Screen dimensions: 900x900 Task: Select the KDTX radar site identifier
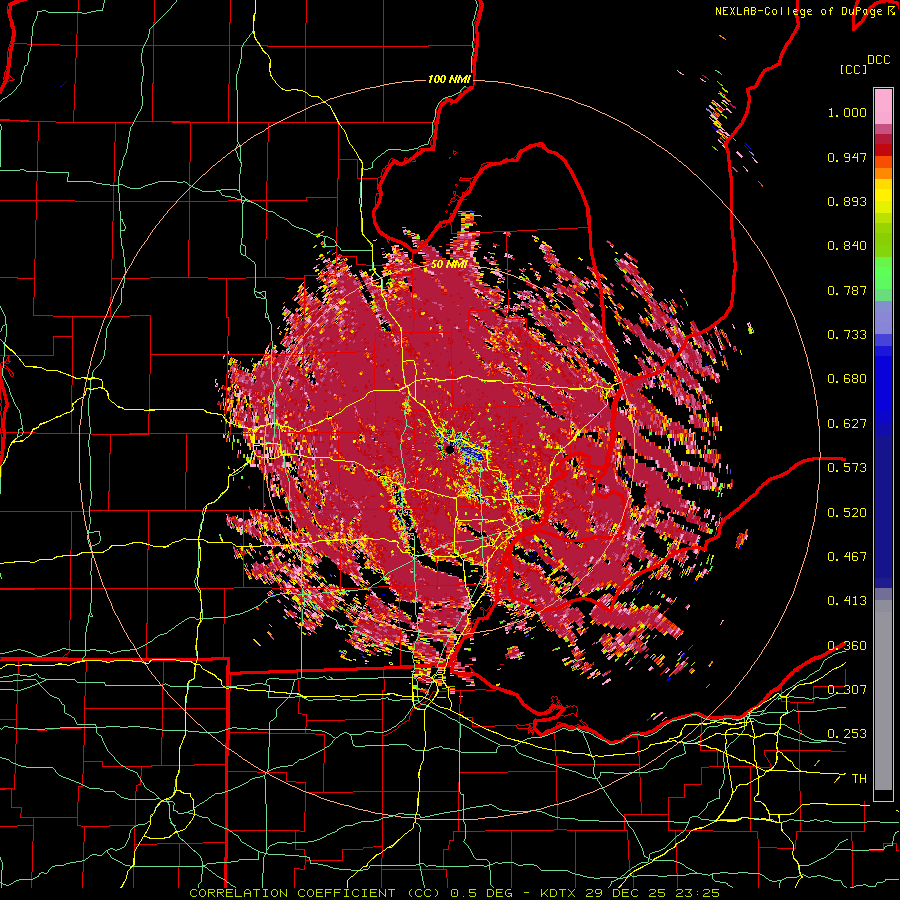[x=560, y=893]
